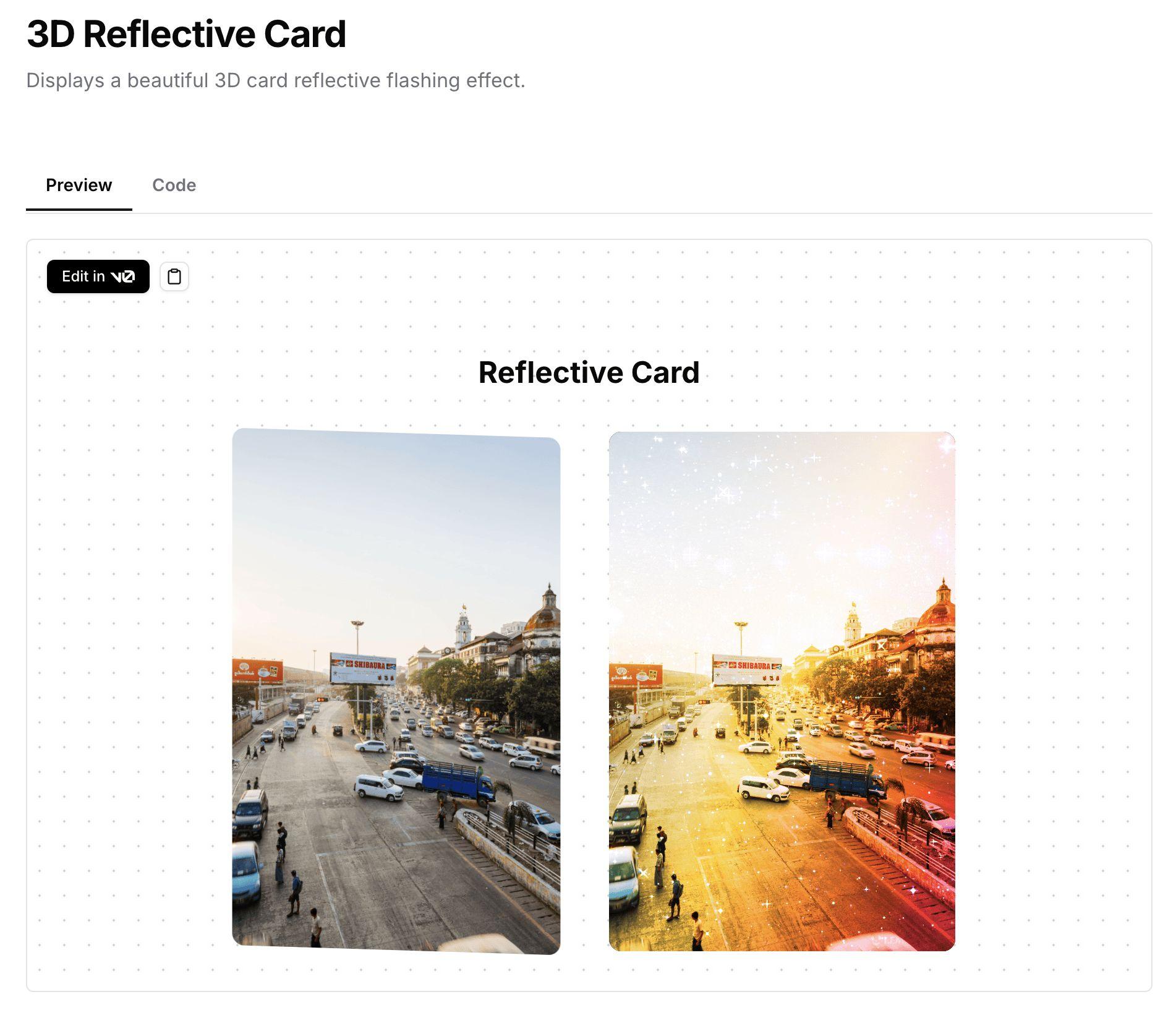Select the 3D Reflective Card page title
Image resolution: width=1176 pixels, height=1023 pixels.
point(186,33)
